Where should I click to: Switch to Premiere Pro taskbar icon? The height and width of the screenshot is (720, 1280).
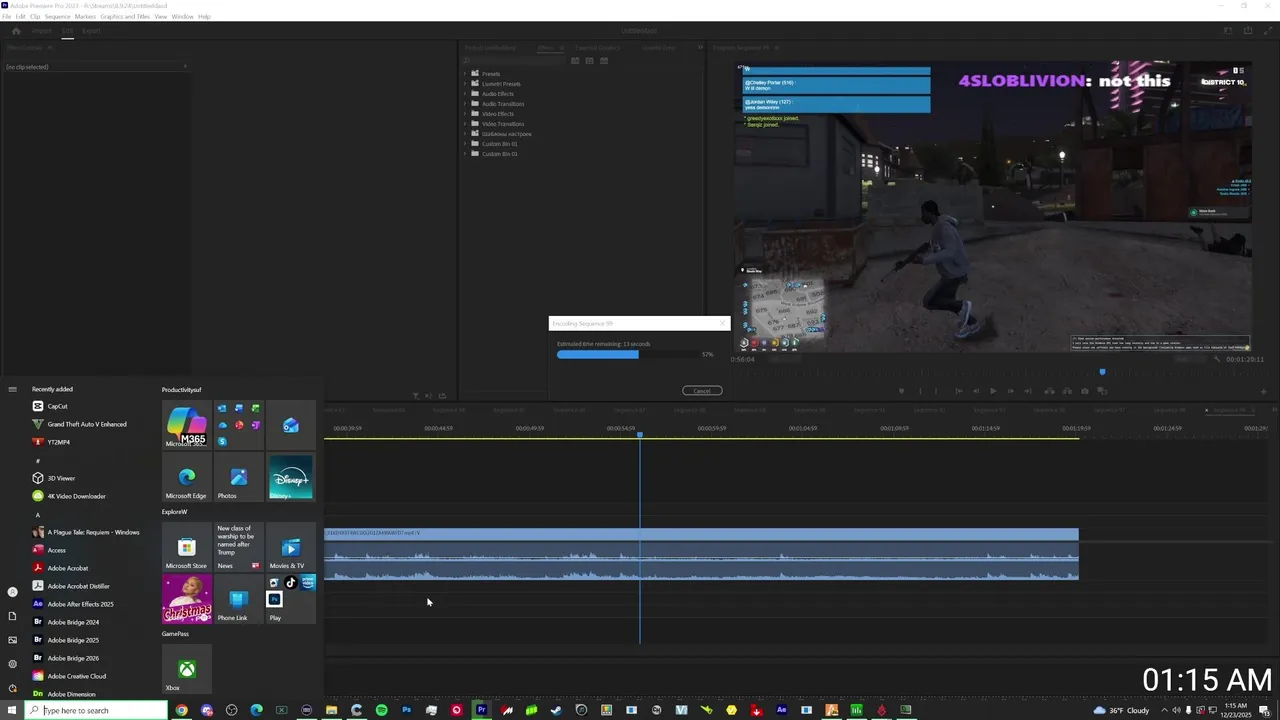pyautogui.click(x=481, y=710)
